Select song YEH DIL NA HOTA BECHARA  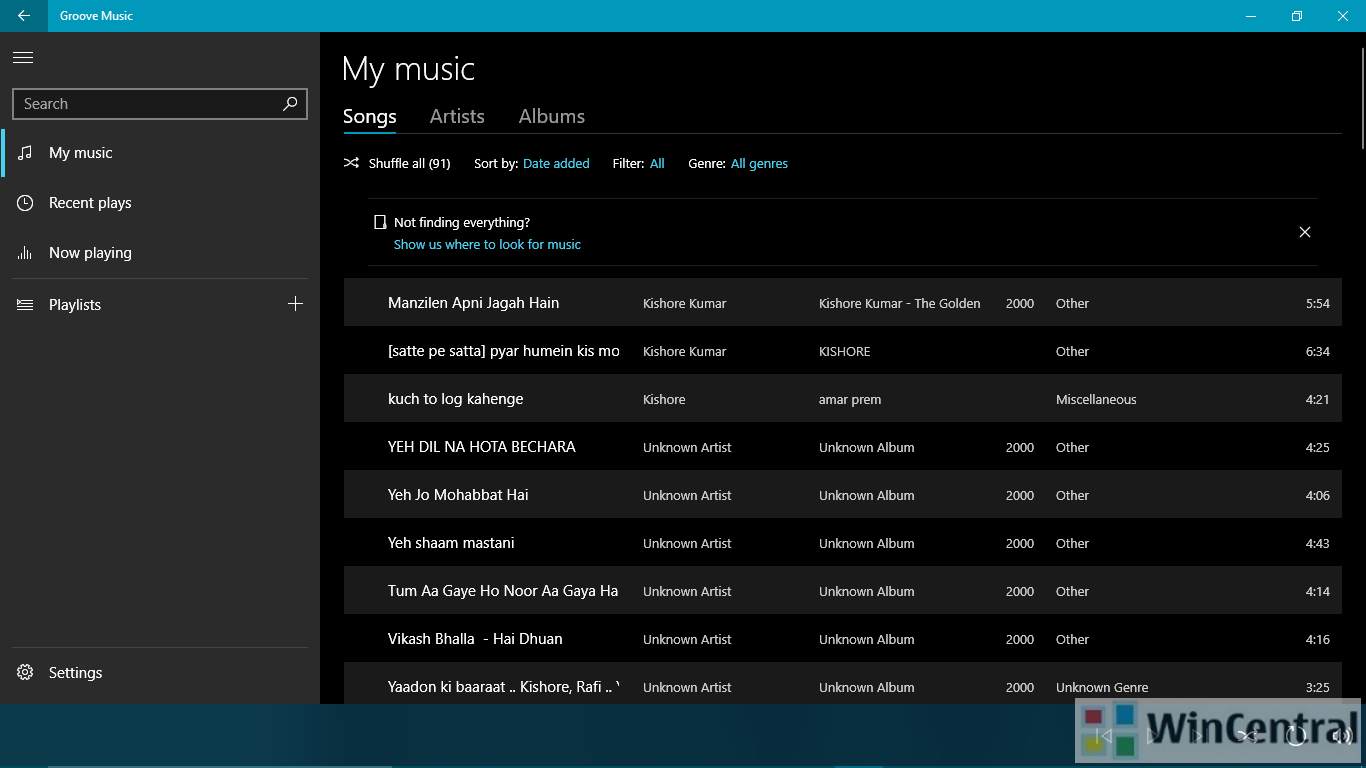[x=482, y=447]
